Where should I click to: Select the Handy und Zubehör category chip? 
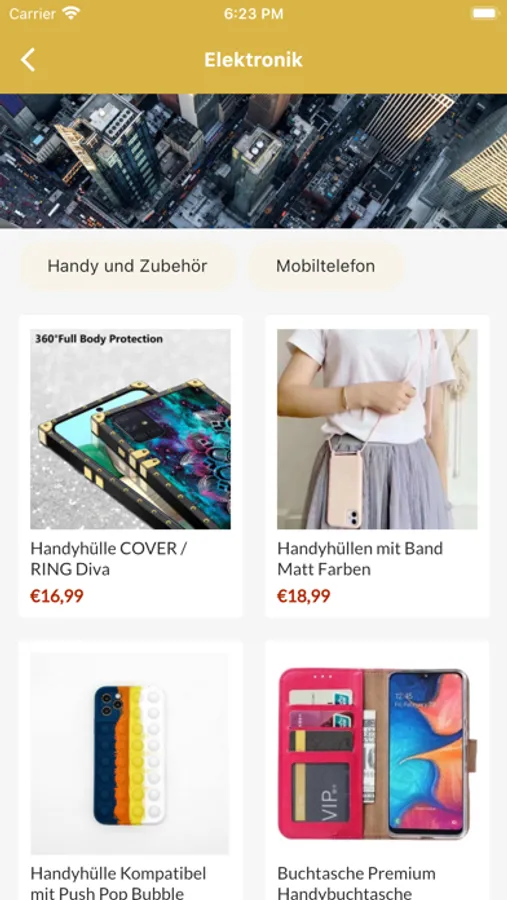click(127, 266)
